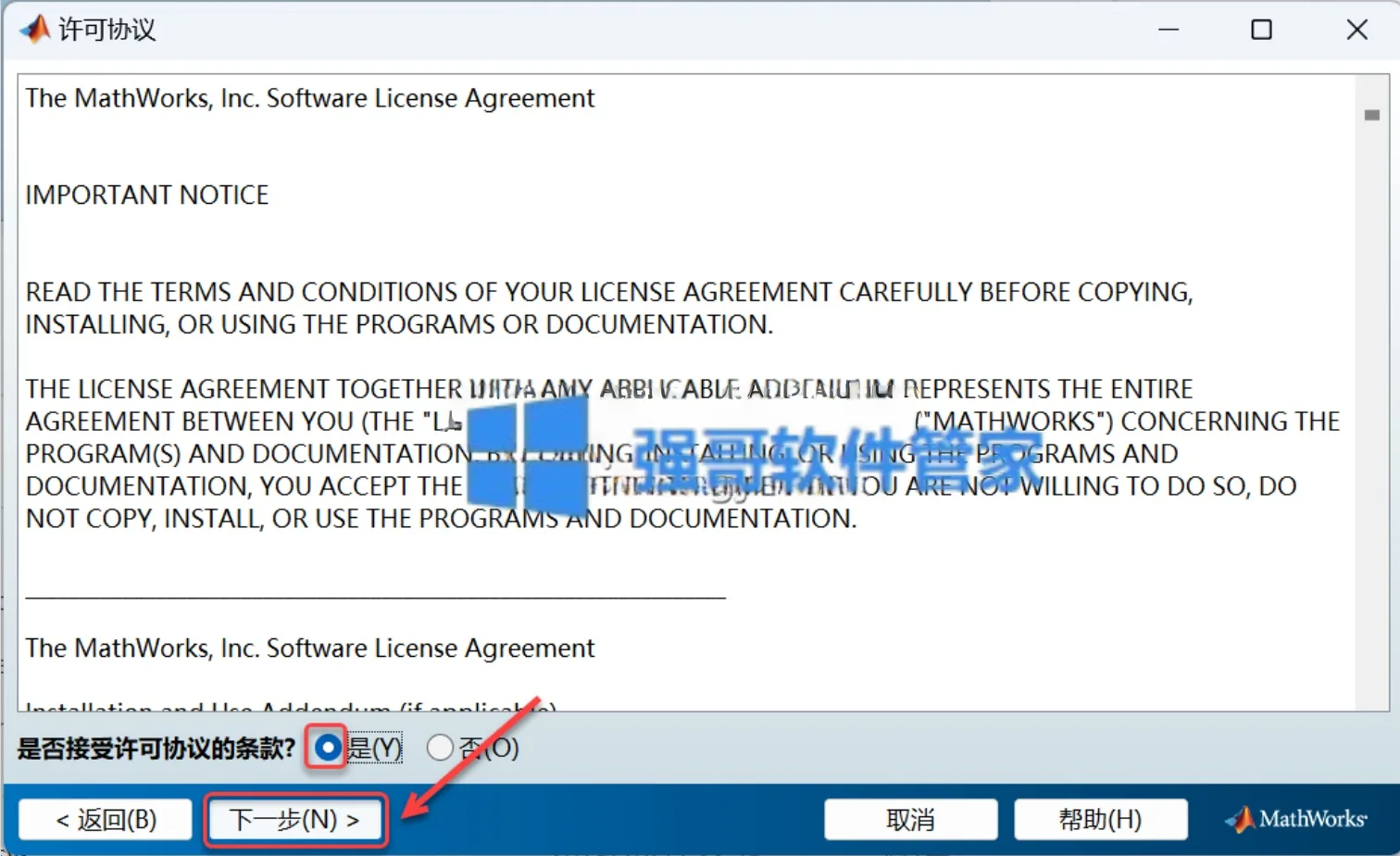Open help with the 帮助(H) button
This screenshot has height=856, width=1400.
click(1100, 820)
